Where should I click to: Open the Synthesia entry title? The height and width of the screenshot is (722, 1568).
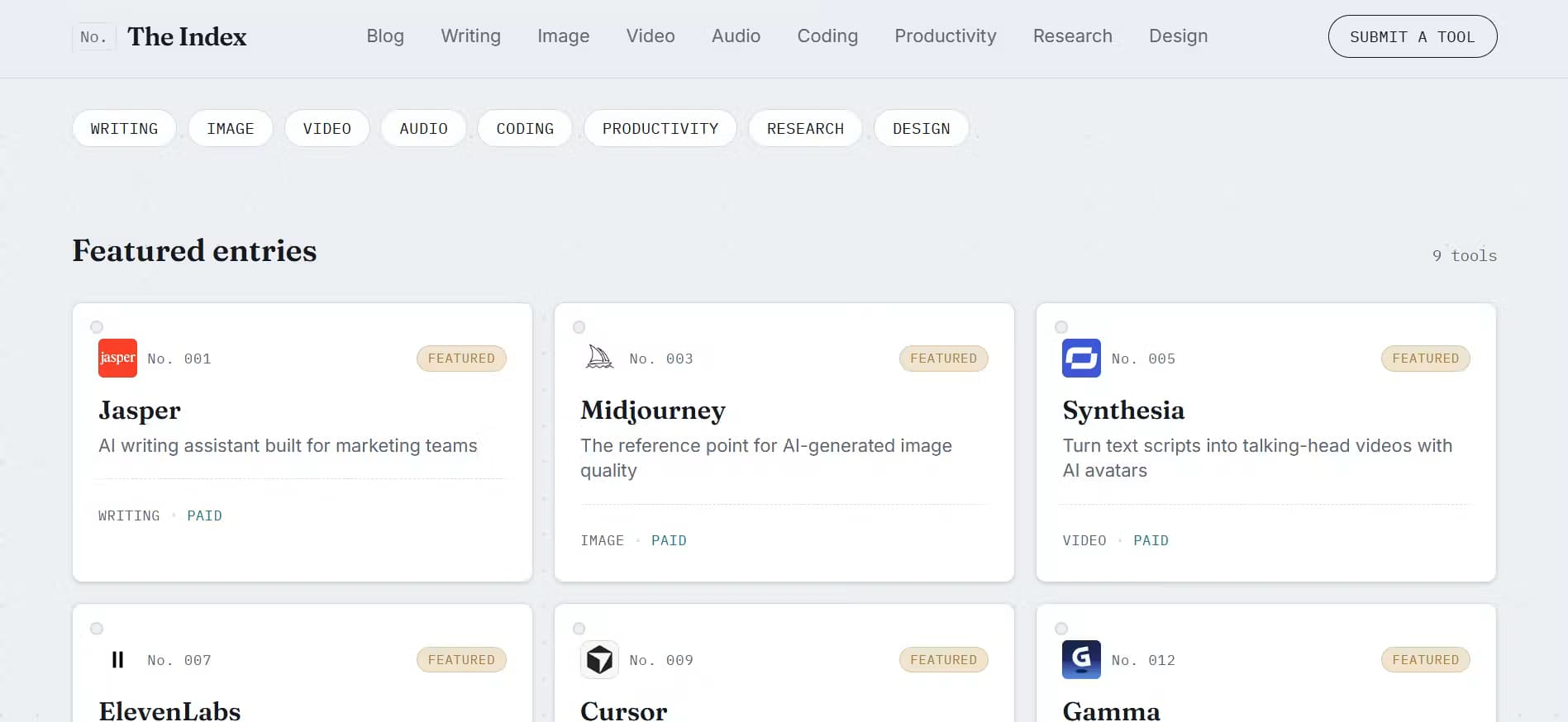coord(1123,411)
